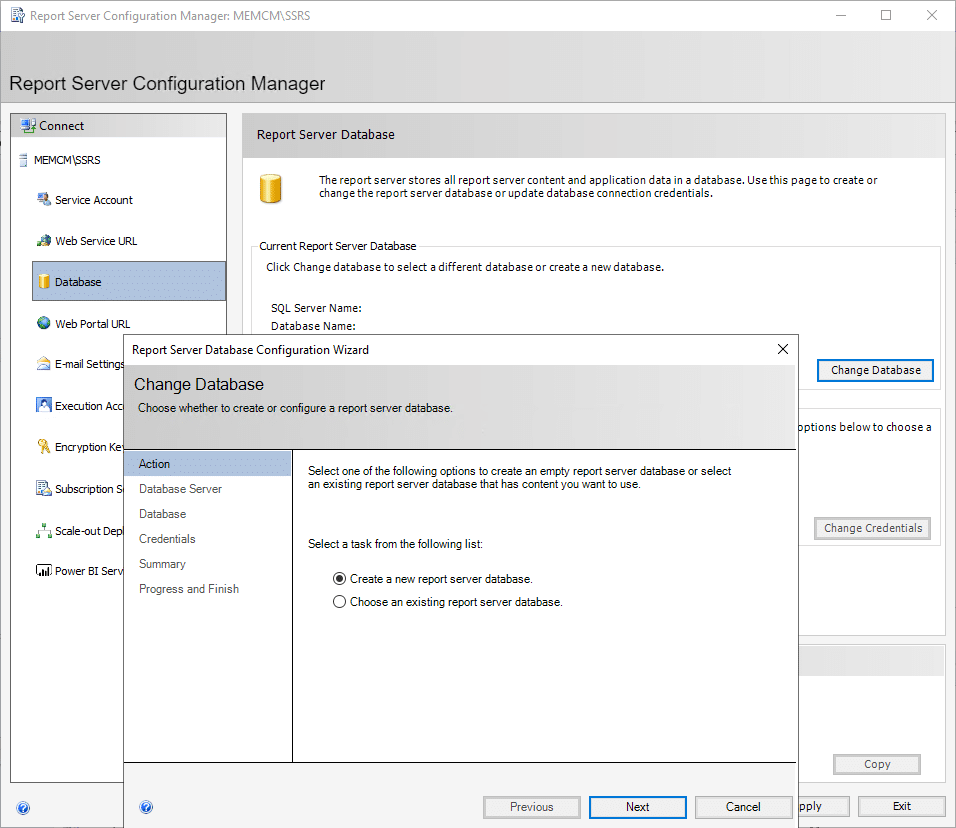956x828 pixels.
Task: Click MEMCM\SSRS server node in tree
Action: (67, 160)
